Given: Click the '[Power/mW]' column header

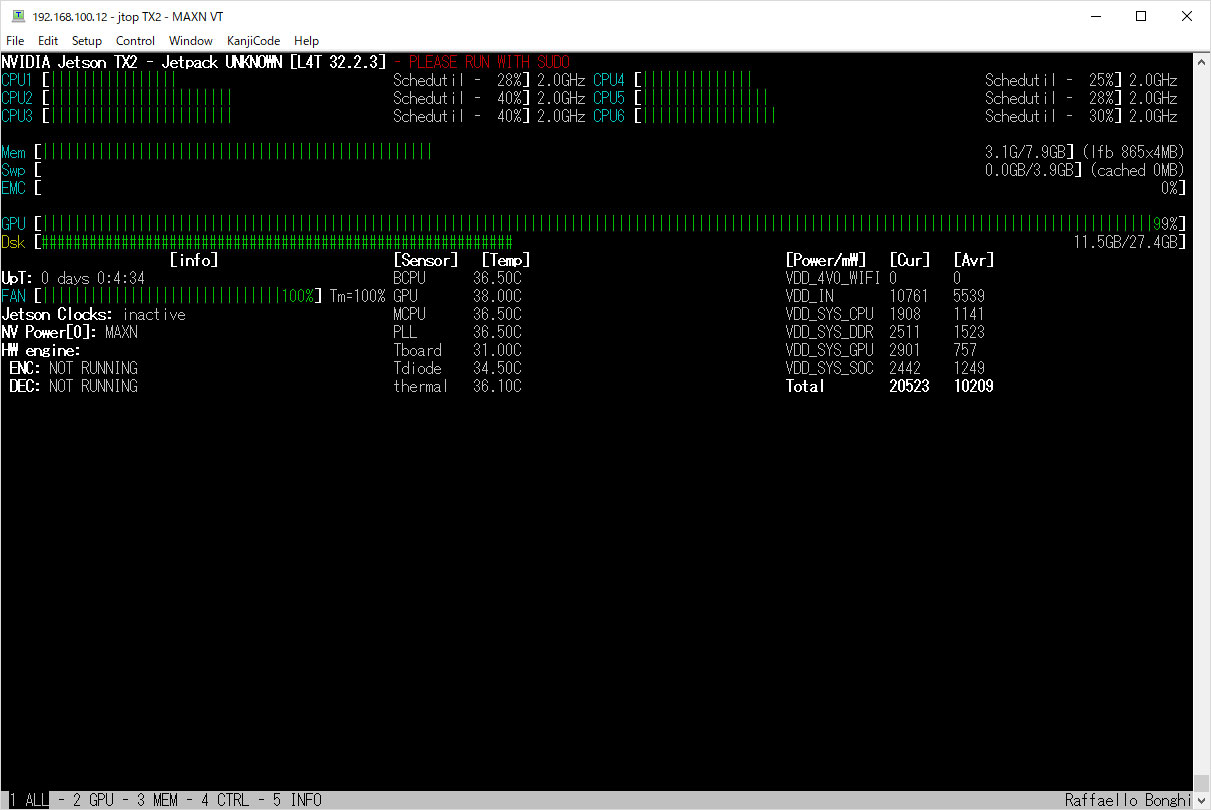Looking at the screenshot, I should (x=825, y=260).
